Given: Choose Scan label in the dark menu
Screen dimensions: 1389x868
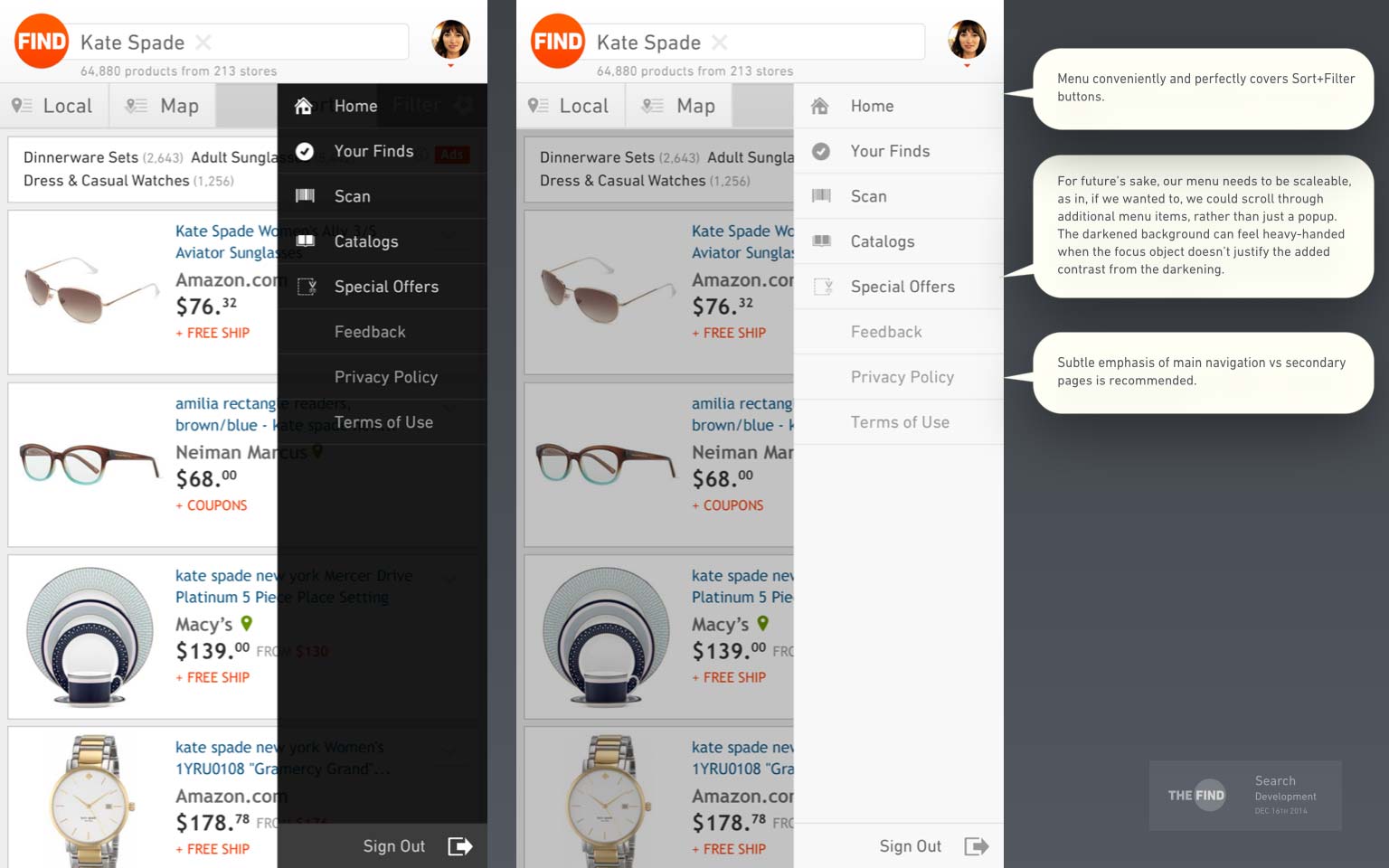Looking at the screenshot, I should (x=352, y=196).
